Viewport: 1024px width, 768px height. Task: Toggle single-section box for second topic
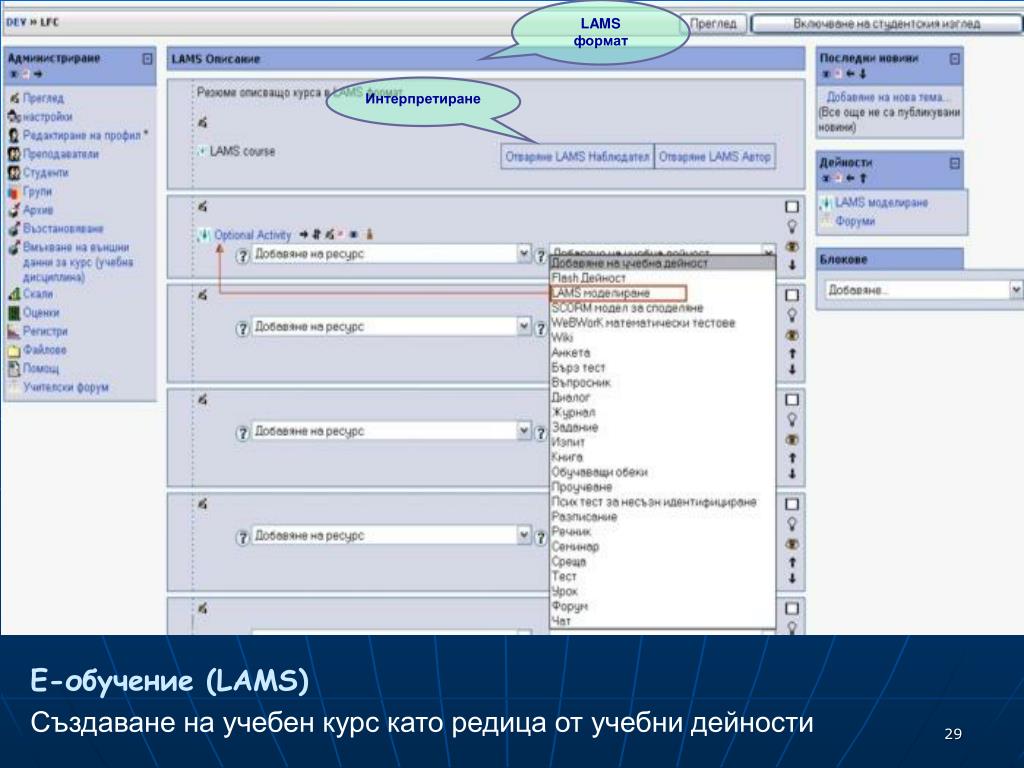pyautogui.click(x=792, y=295)
